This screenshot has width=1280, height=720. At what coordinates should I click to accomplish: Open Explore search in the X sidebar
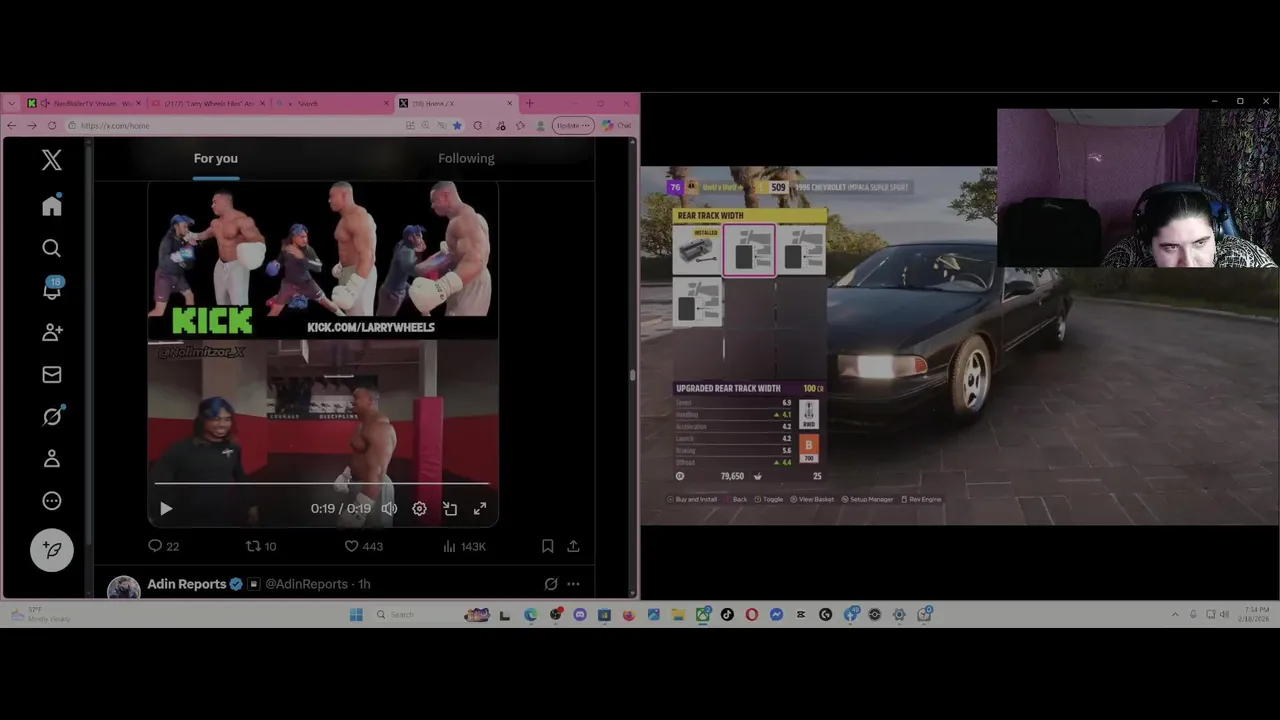[52, 248]
